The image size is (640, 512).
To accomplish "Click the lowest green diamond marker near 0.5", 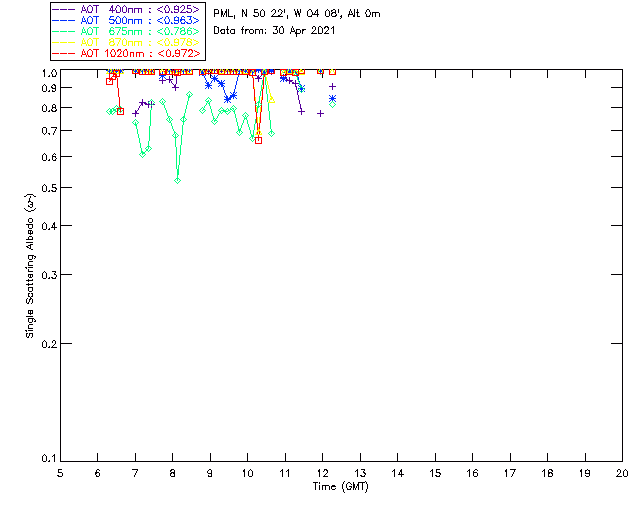I will [178, 180].
